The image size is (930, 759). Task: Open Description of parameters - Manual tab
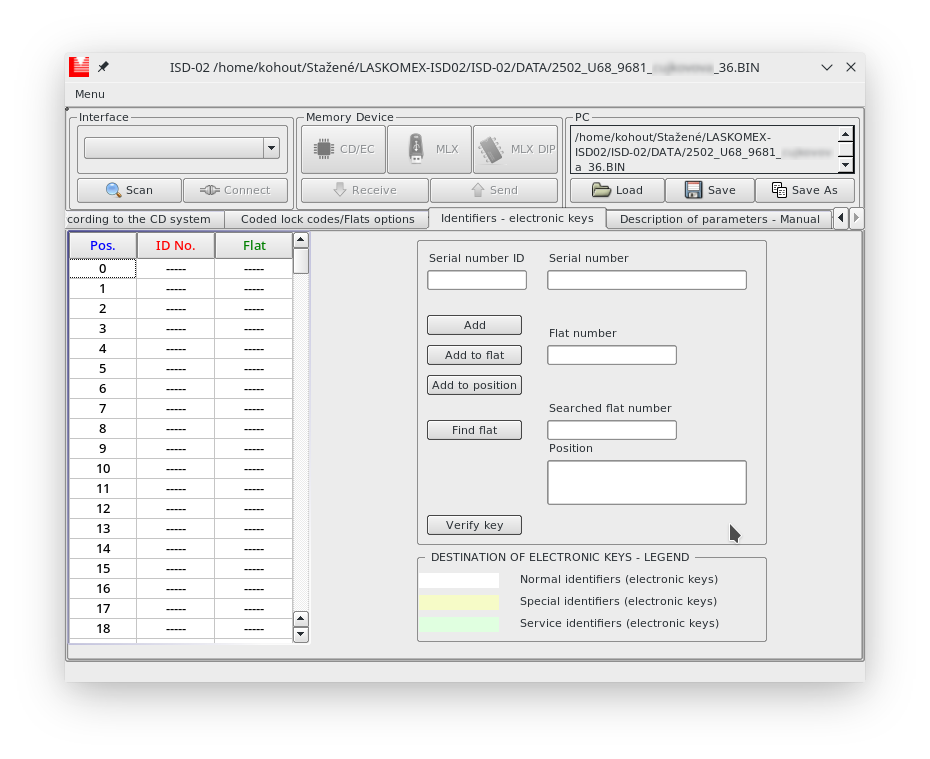719,219
